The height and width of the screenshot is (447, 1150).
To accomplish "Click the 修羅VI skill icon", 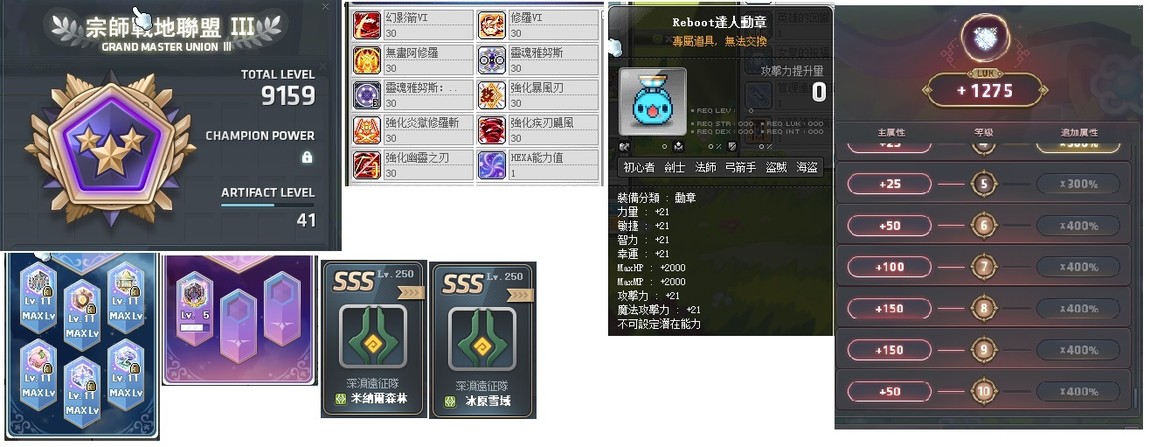I will coord(491,25).
